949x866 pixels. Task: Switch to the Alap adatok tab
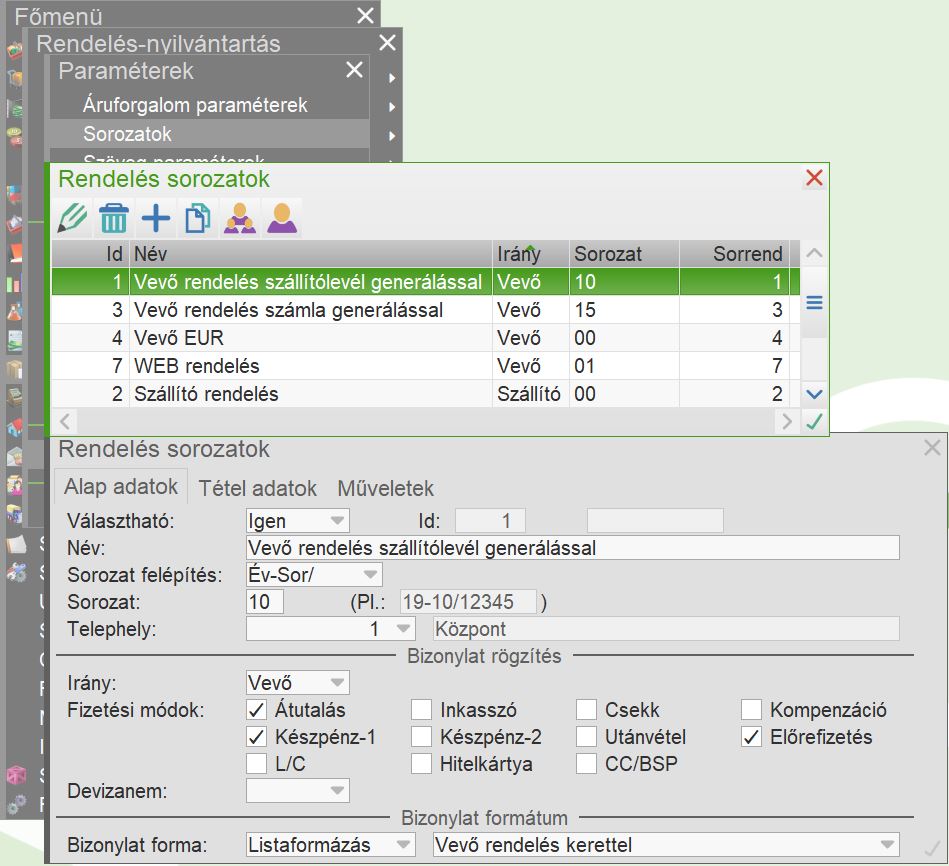121,487
